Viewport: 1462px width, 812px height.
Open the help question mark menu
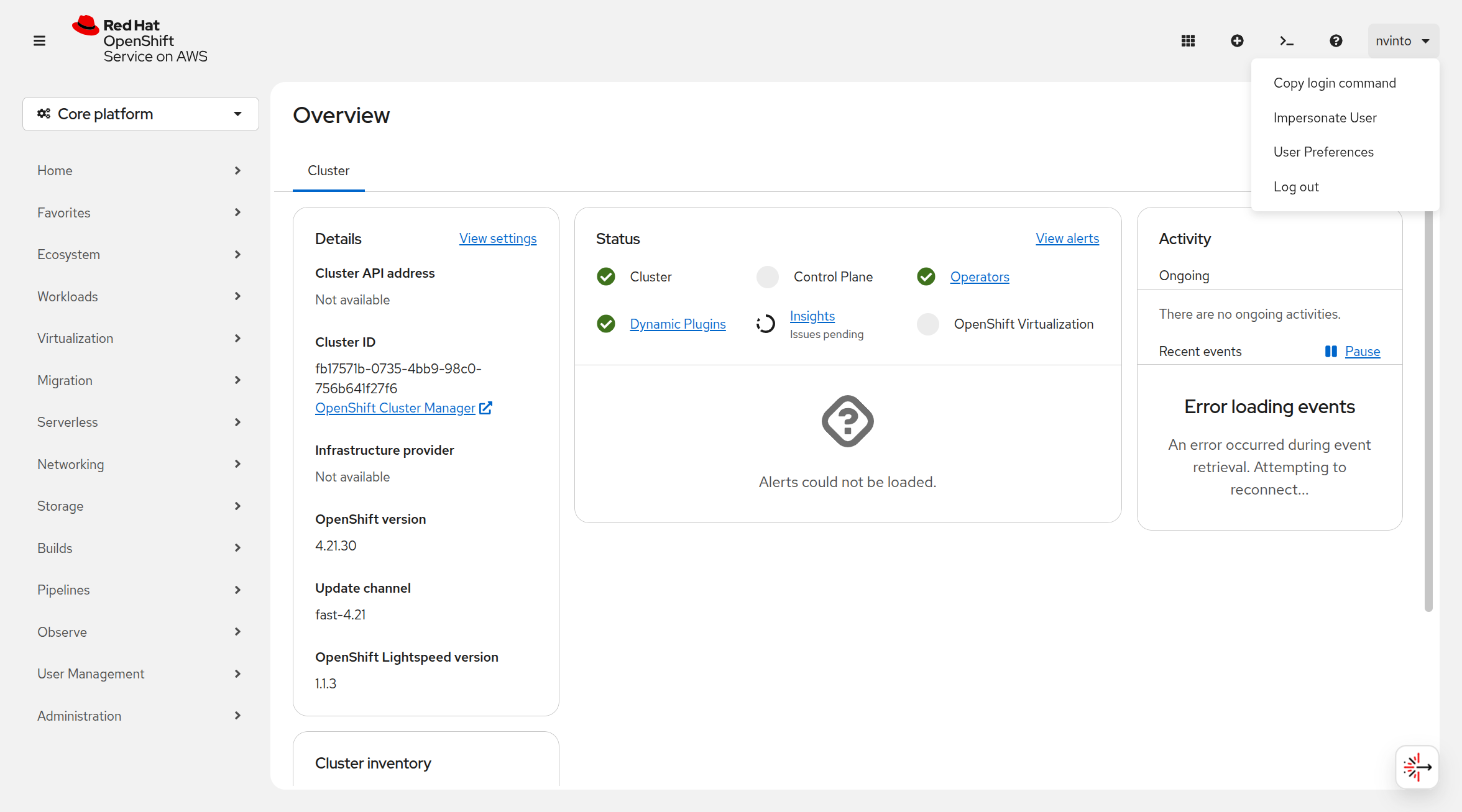tap(1336, 41)
